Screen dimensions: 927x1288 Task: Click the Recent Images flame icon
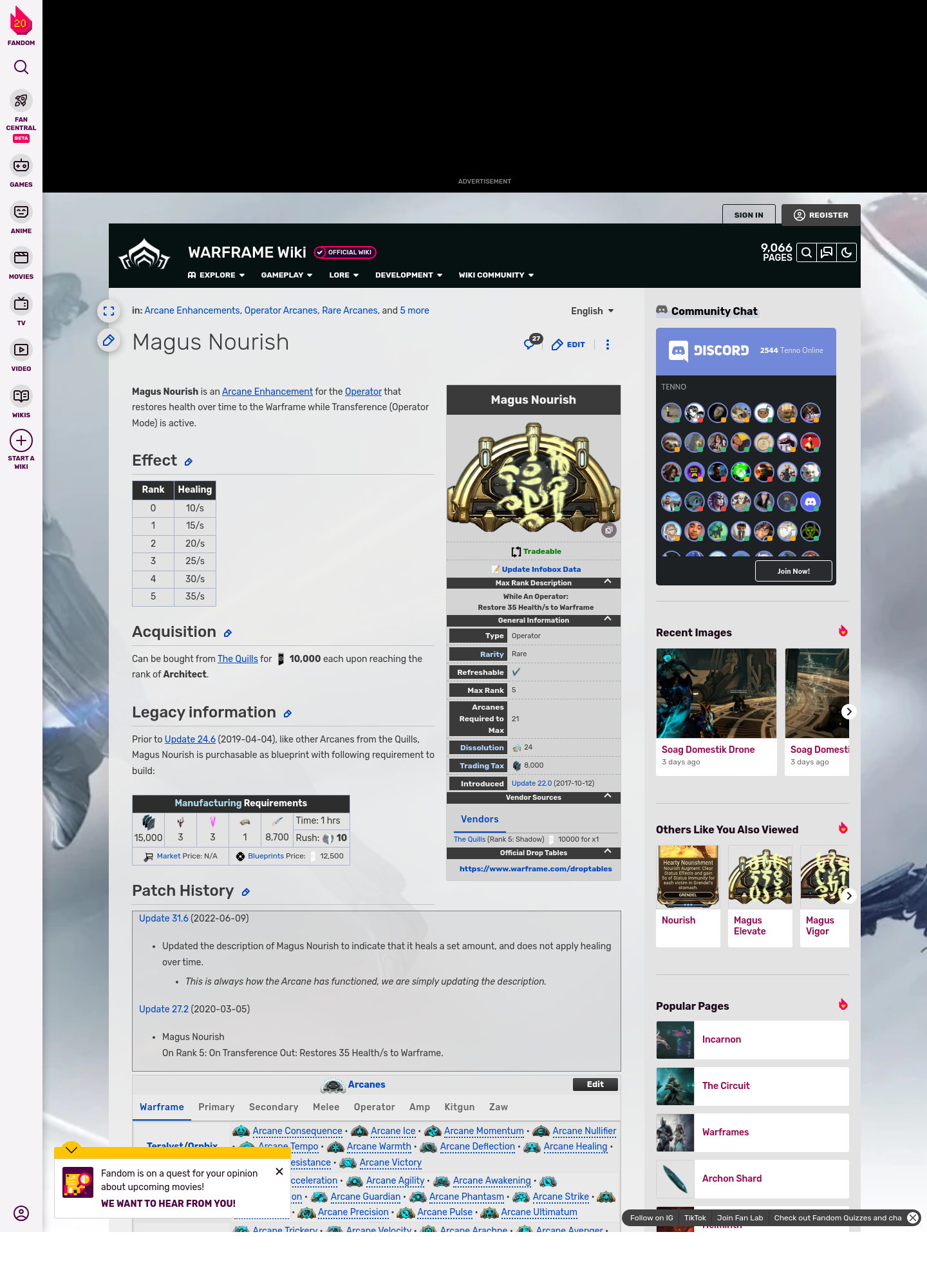click(x=843, y=631)
